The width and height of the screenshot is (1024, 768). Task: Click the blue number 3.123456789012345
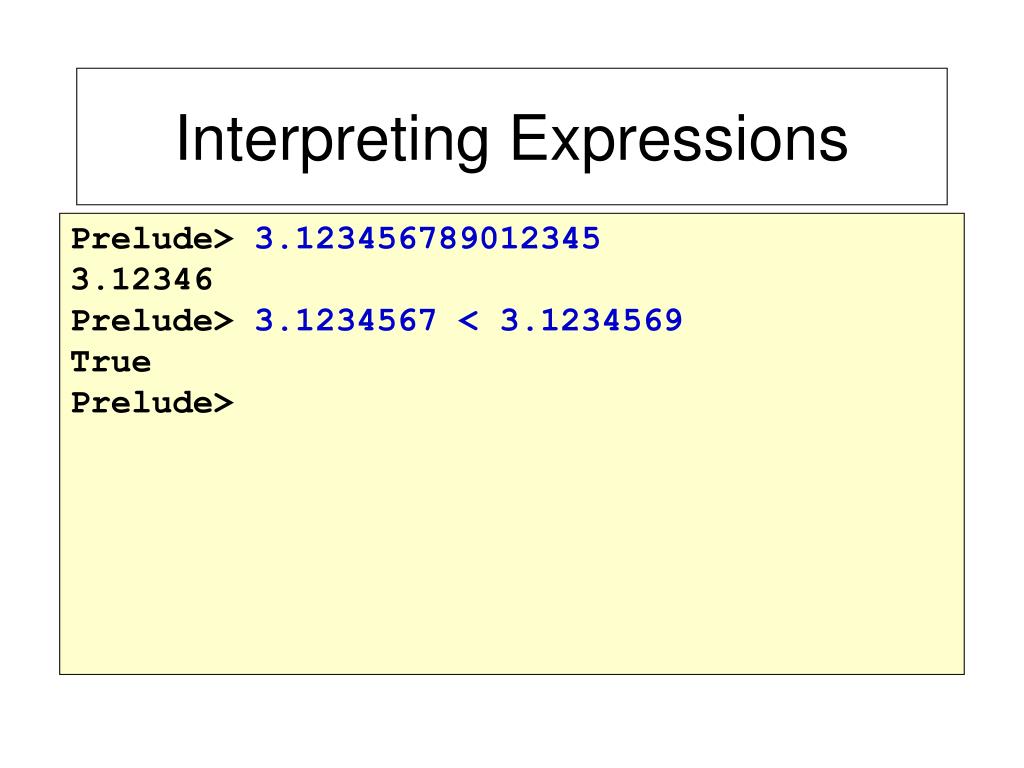click(427, 238)
